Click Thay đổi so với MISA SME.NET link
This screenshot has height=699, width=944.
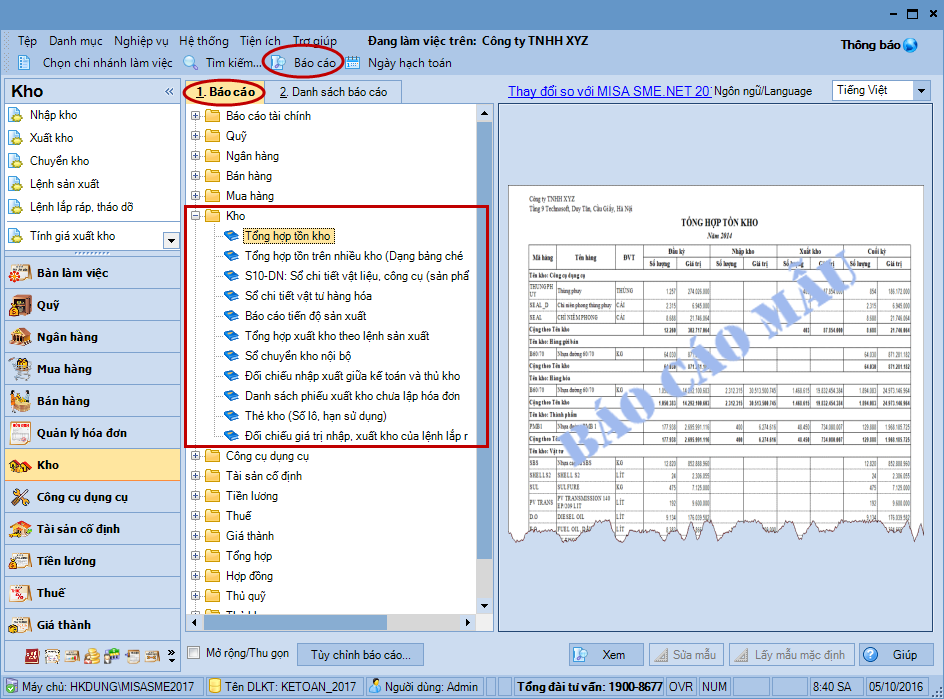pyautogui.click(x=609, y=91)
